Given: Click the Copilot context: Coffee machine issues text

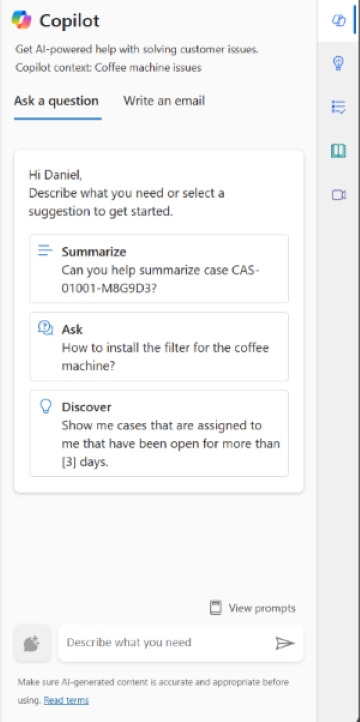Looking at the screenshot, I should coord(108,68).
